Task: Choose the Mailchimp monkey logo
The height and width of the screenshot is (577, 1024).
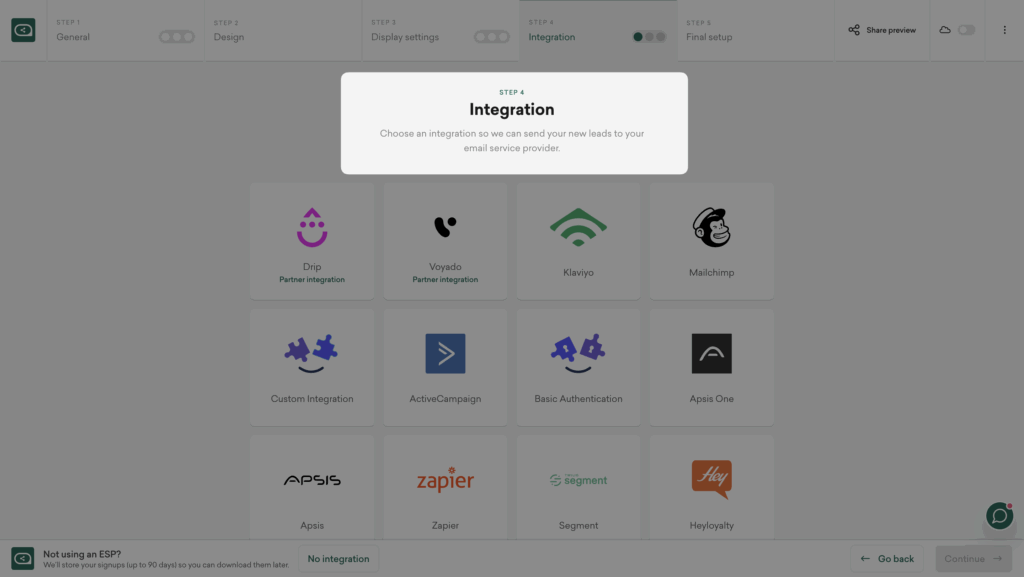Action: point(711,227)
